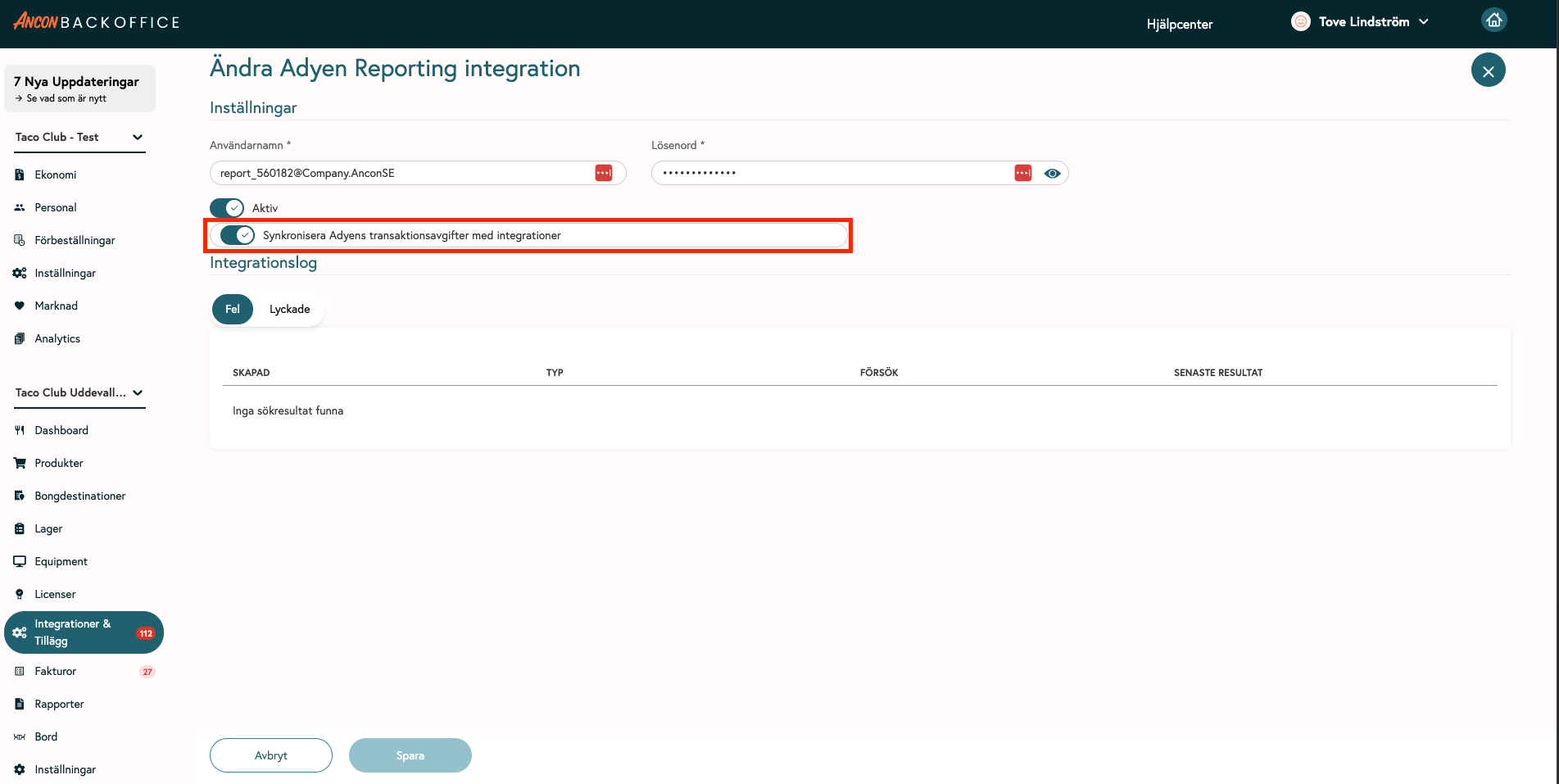
Task: Click the Fakturor sidebar icon
Action: tap(20, 671)
